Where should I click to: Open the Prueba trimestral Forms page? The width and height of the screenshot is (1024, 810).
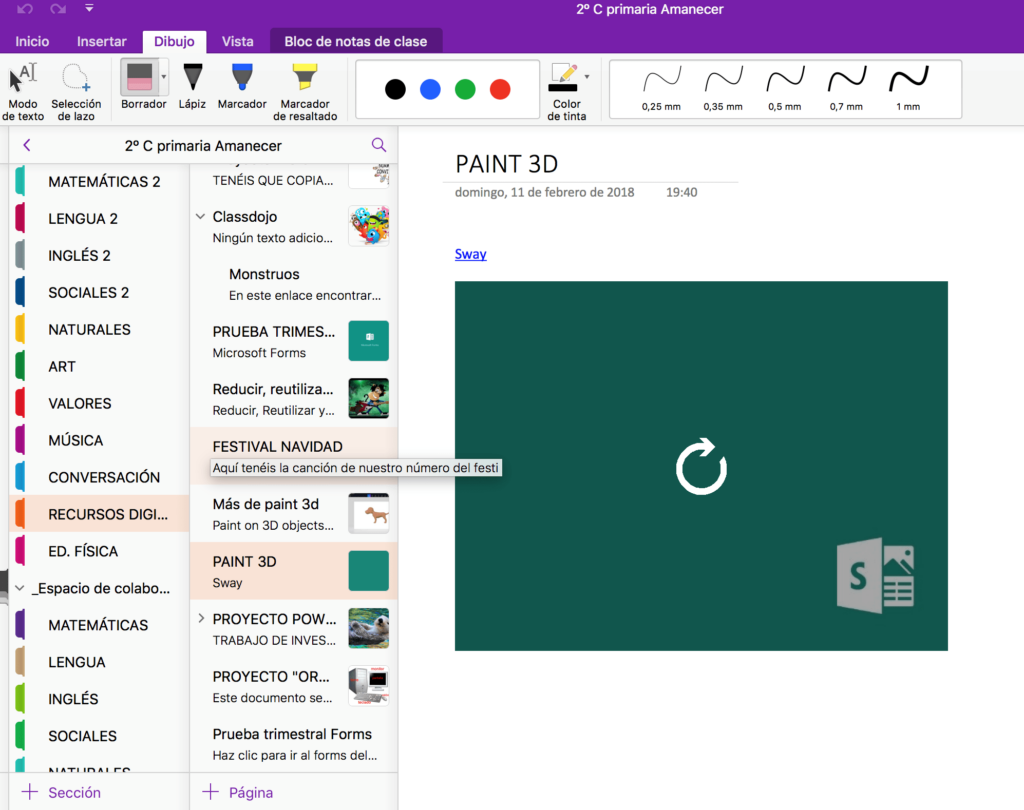tap(294, 744)
